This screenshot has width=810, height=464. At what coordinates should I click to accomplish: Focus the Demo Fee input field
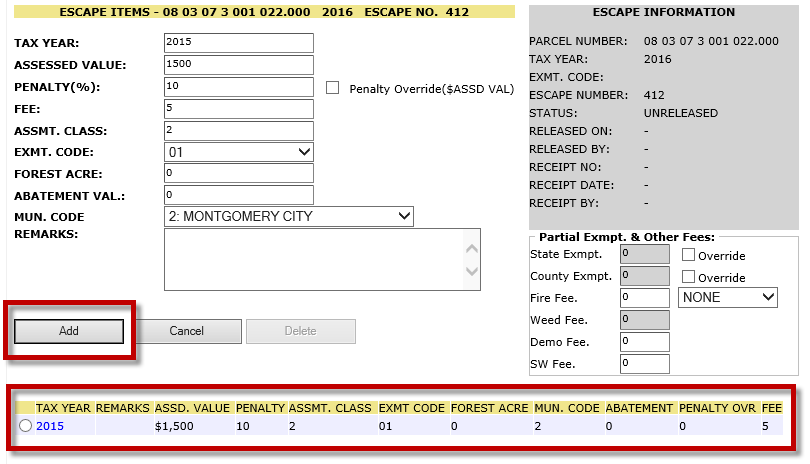645,342
